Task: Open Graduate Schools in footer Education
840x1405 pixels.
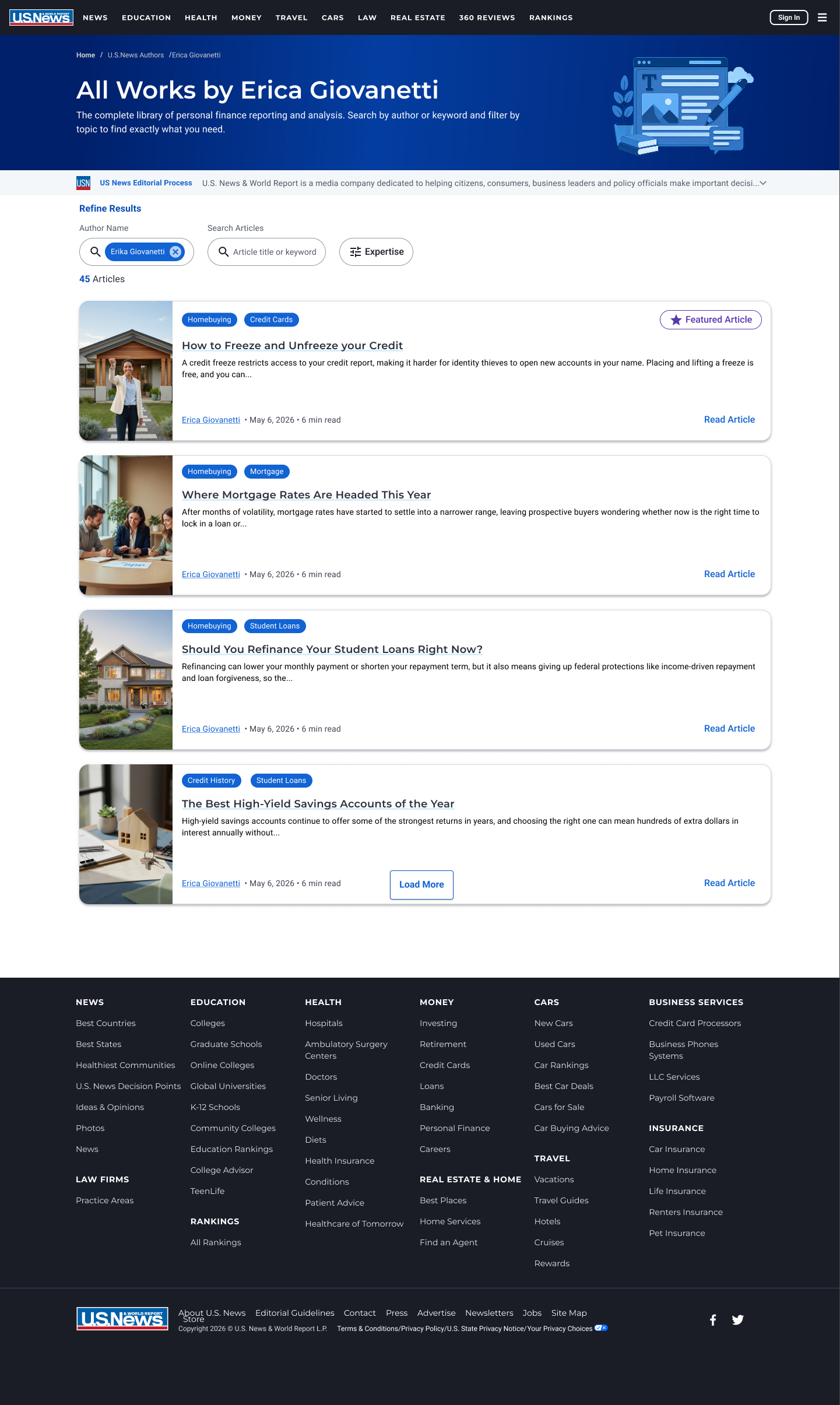Action: tap(226, 1044)
